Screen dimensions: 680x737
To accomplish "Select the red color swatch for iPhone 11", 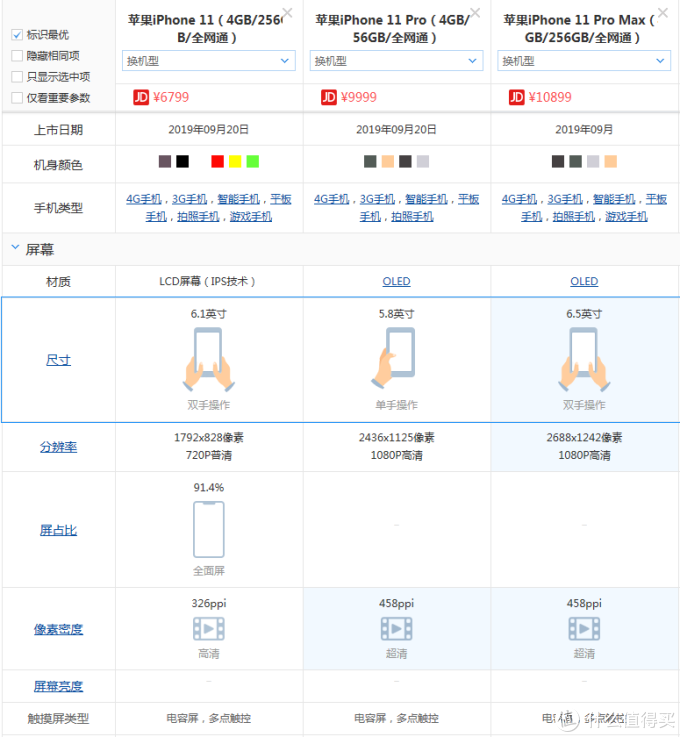I will (x=218, y=162).
